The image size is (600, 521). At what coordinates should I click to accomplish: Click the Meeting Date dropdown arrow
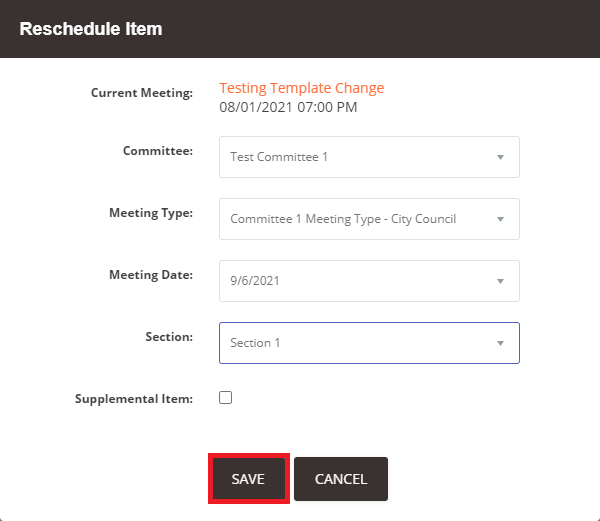500,281
